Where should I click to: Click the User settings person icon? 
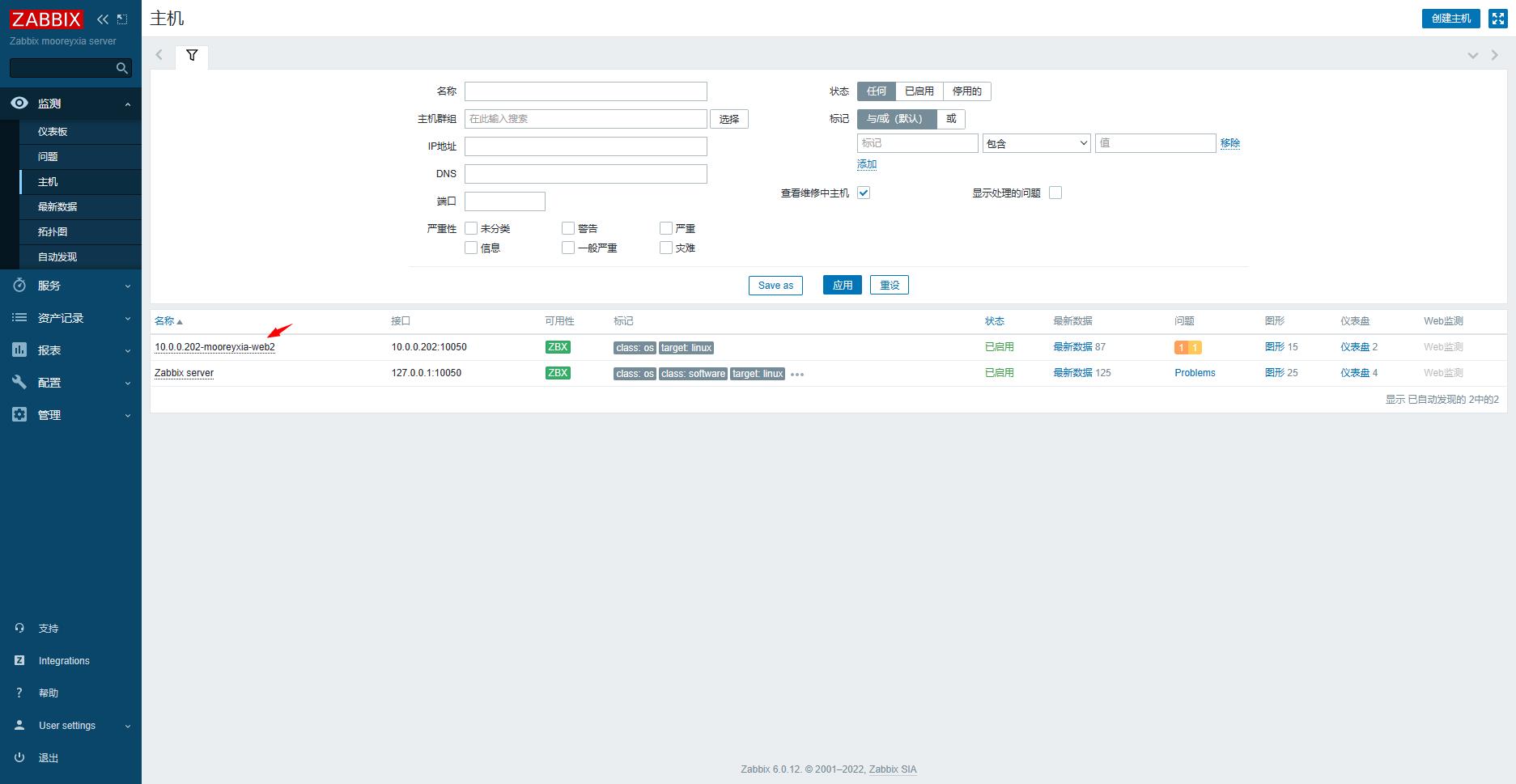pos(19,725)
